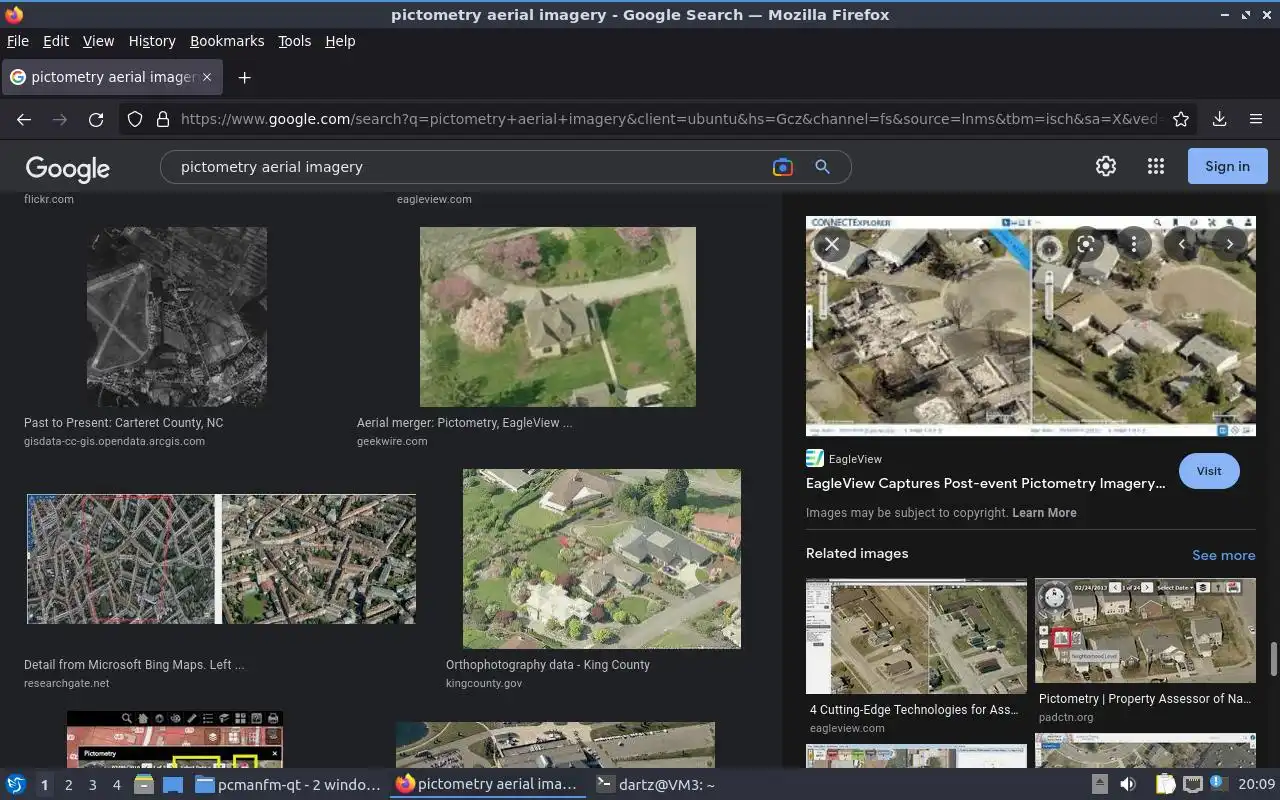The width and height of the screenshot is (1280, 800).
Task: Open the Google apps grid
Action: (x=1156, y=167)
